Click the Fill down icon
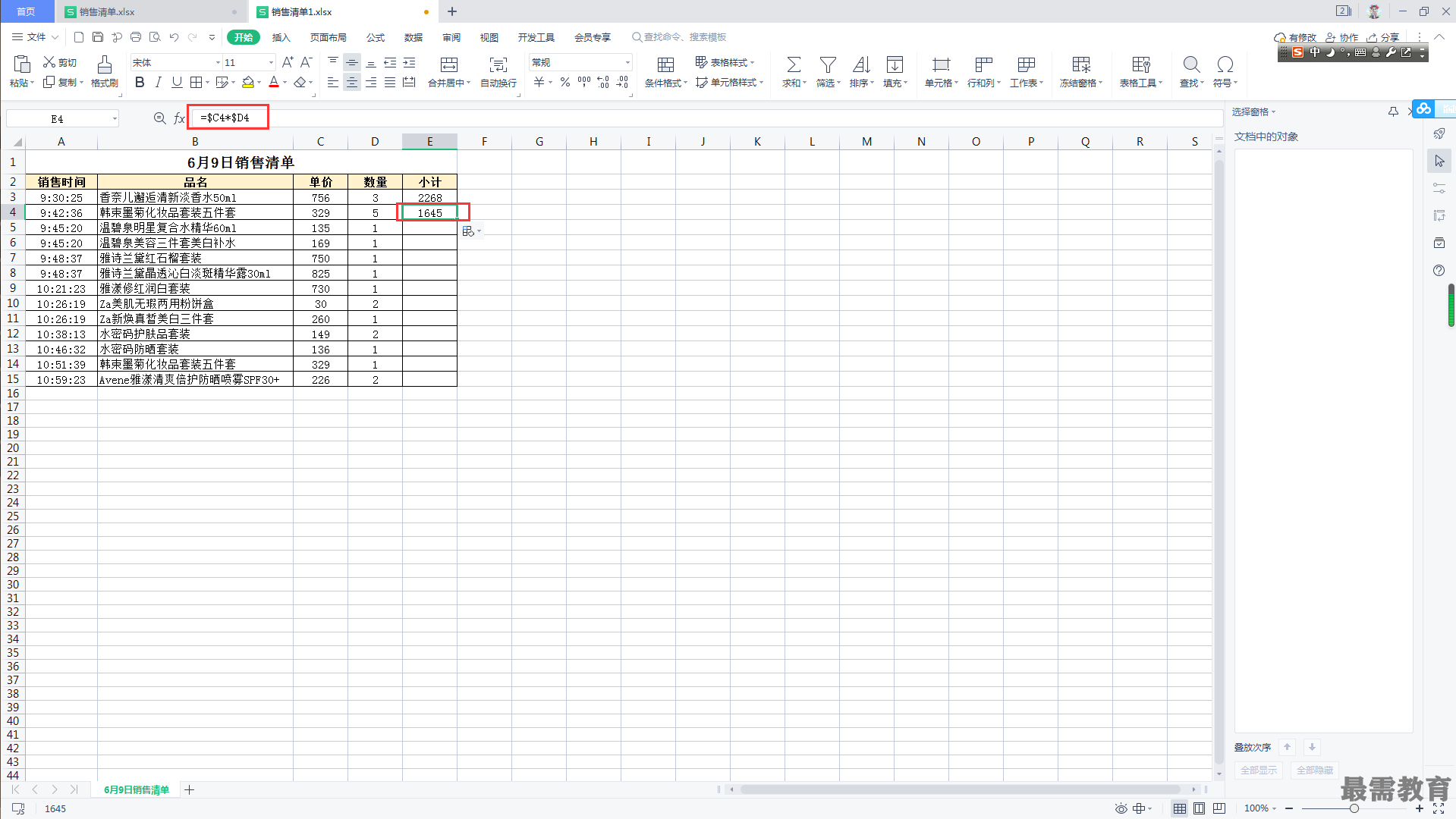This screenshot has height=819, width=1456. click(x=895, y=64)
